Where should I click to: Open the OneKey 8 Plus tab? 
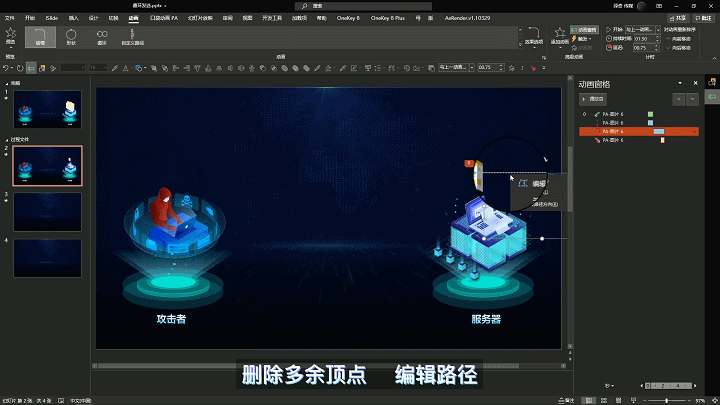pos(388,18)
